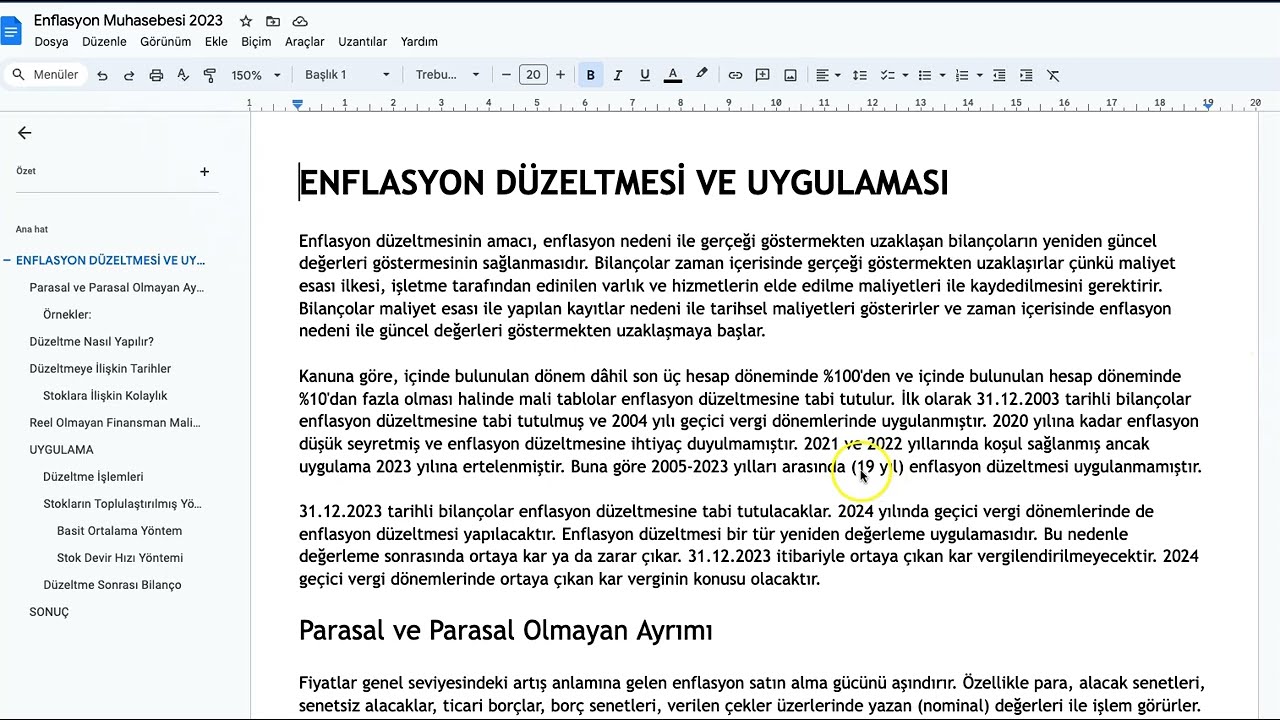Image resolution: width=1280 pixels, height=720 pixels.
Task: Open the text color picker
Action: coord(673,75)
